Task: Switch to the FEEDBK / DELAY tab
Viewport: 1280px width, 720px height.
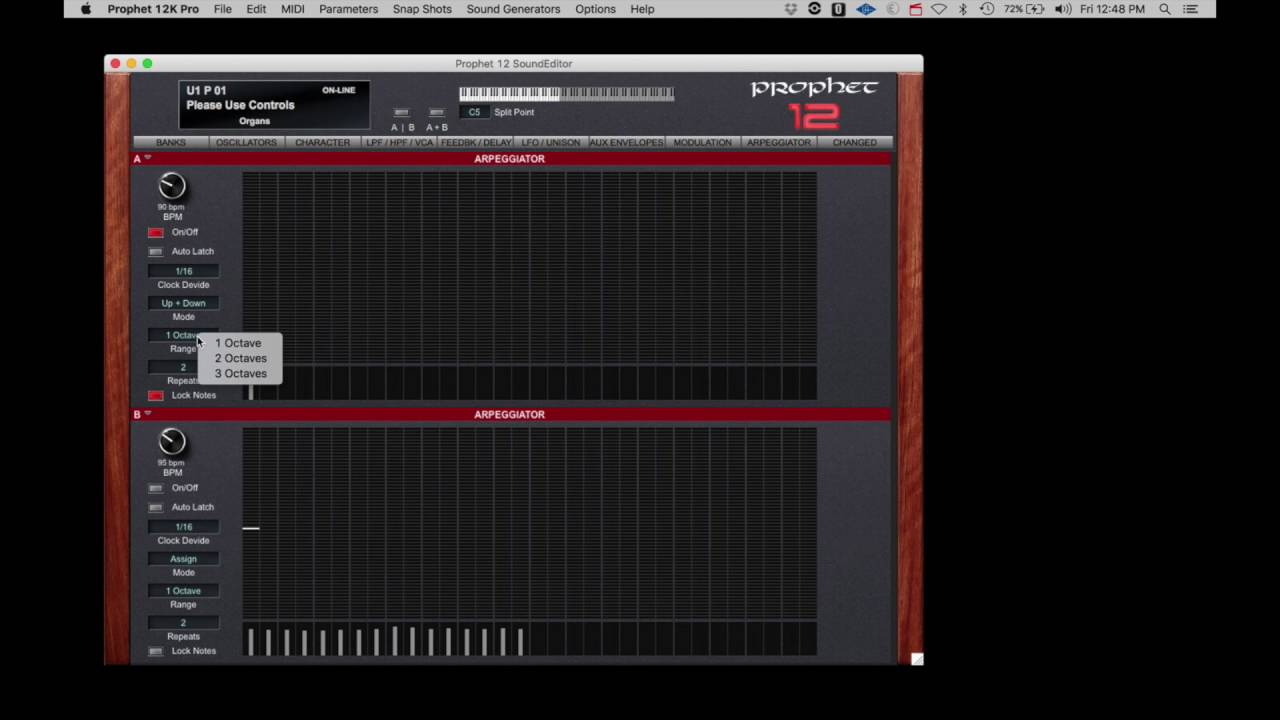Action: [475, 142]
